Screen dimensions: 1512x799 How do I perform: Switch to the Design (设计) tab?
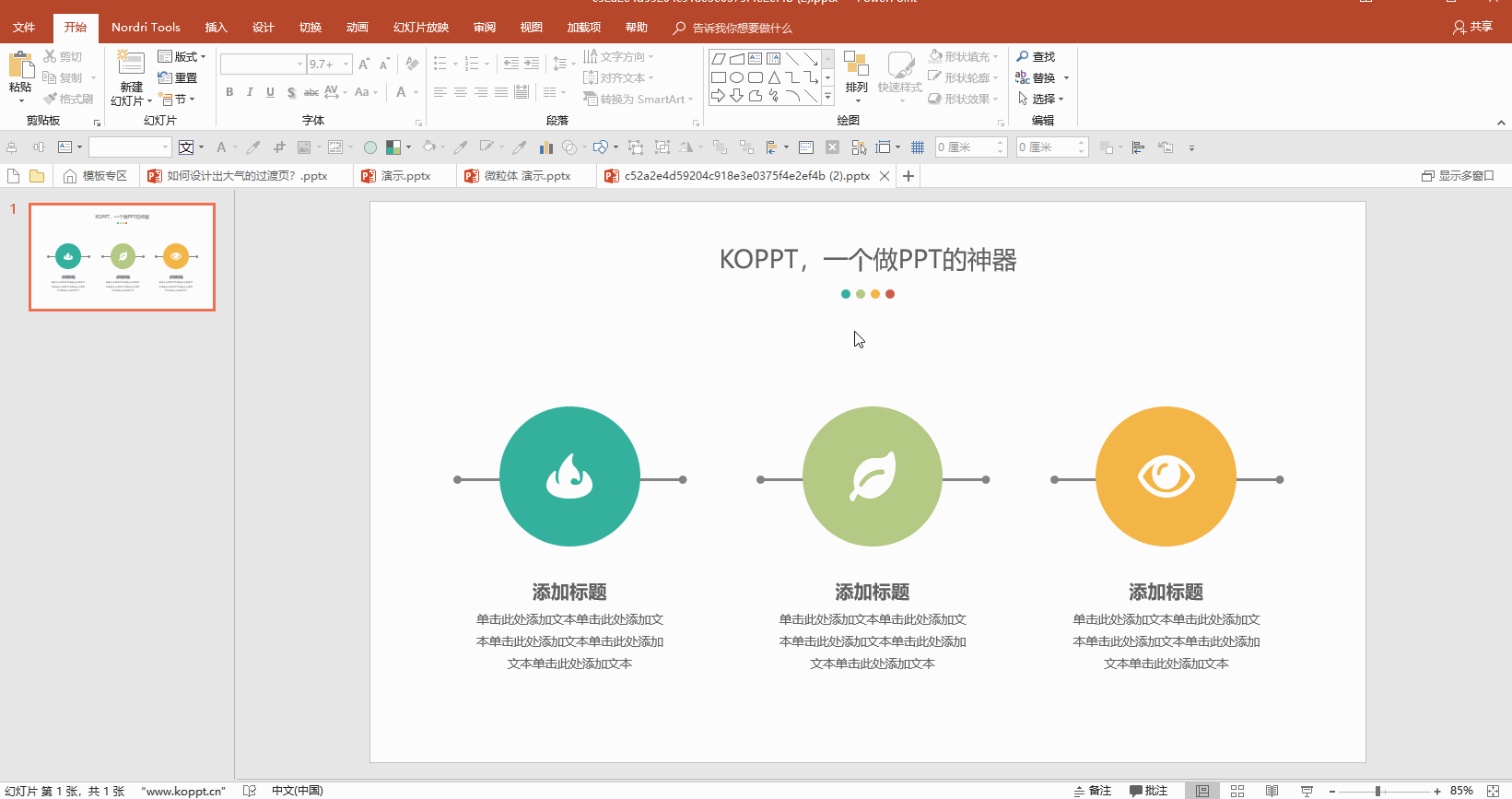264,28
